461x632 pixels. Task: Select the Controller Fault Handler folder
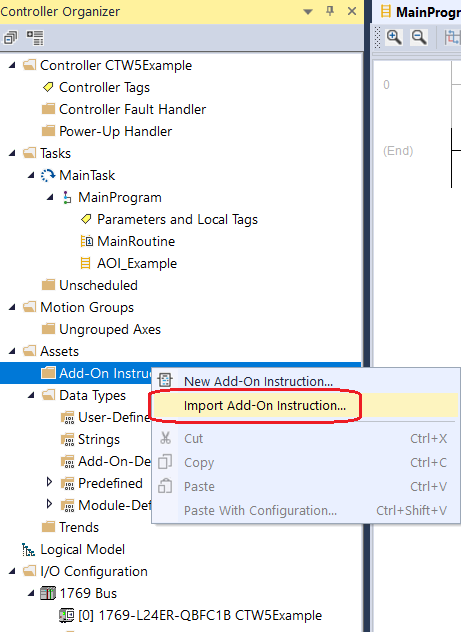point(132,109)
